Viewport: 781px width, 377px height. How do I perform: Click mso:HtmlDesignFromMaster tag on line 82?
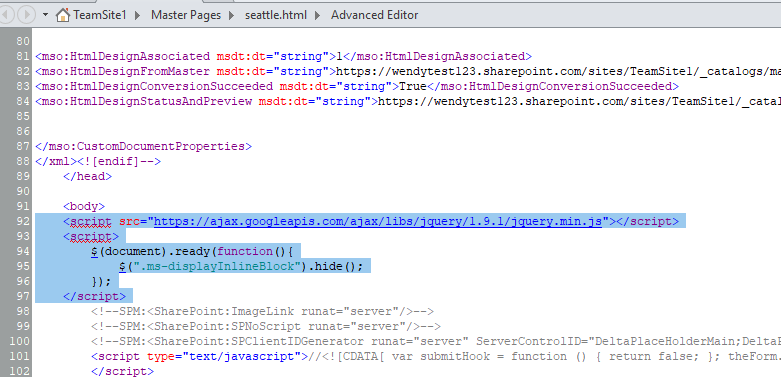[x=123, y=71]
